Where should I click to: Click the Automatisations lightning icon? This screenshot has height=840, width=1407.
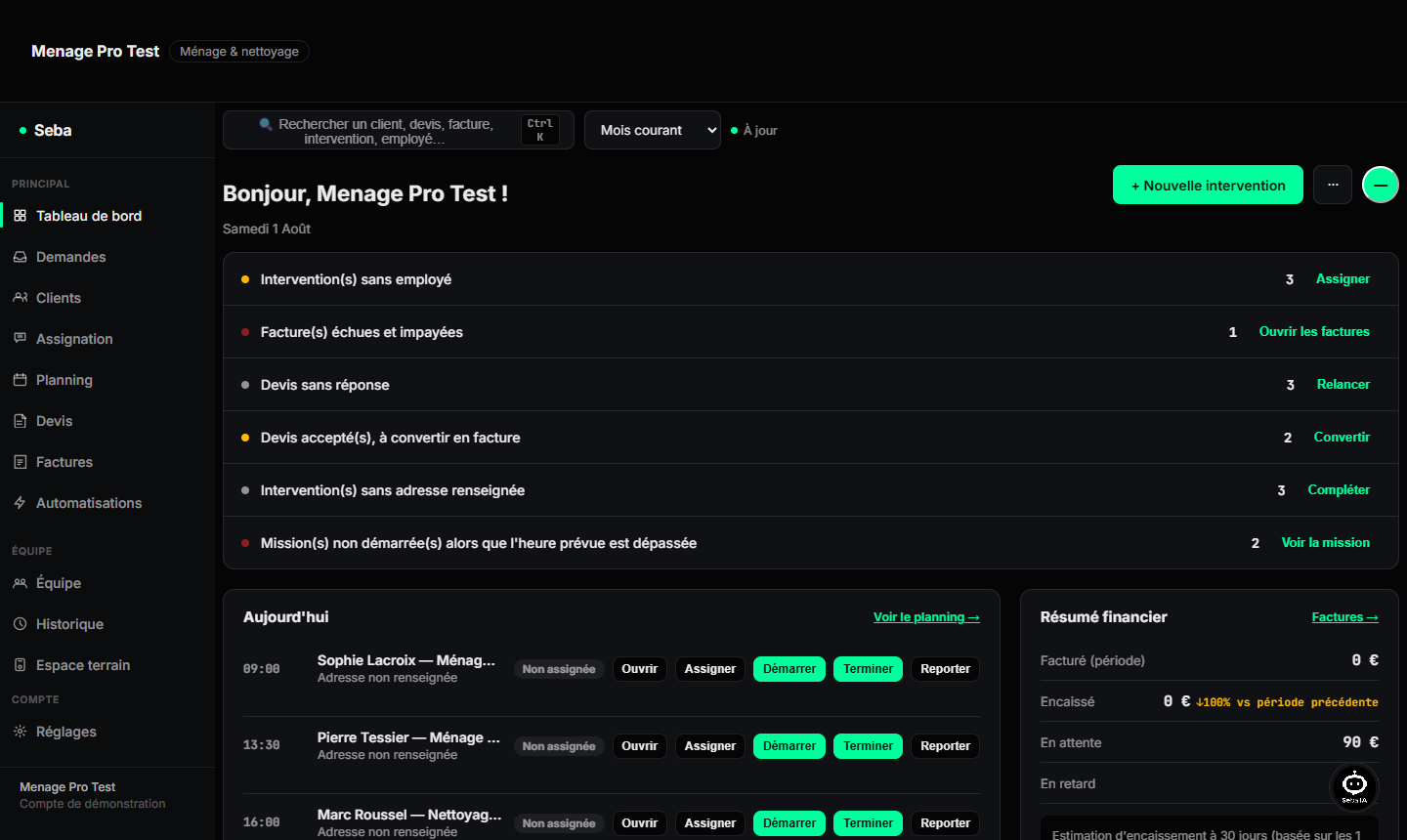[x=20, y=503]
